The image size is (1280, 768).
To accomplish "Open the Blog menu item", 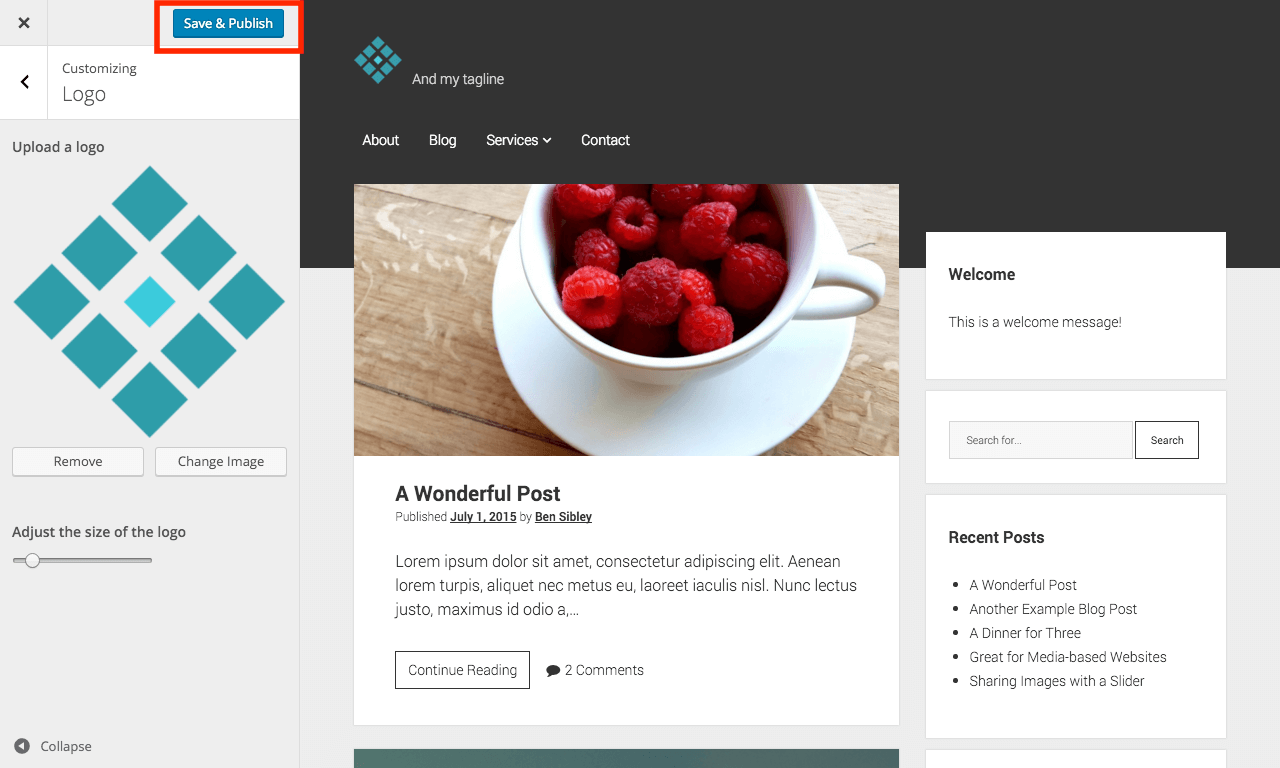I will (442, 140).
